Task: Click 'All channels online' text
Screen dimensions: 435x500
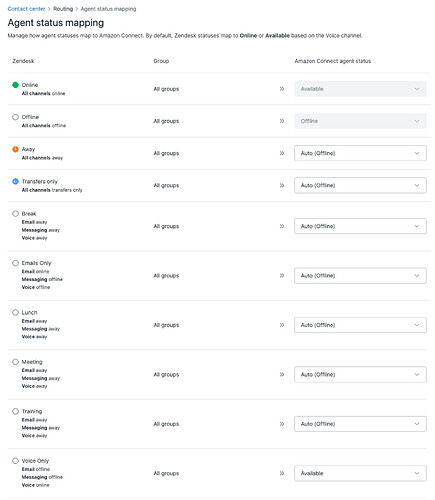Action: [43, 94]
